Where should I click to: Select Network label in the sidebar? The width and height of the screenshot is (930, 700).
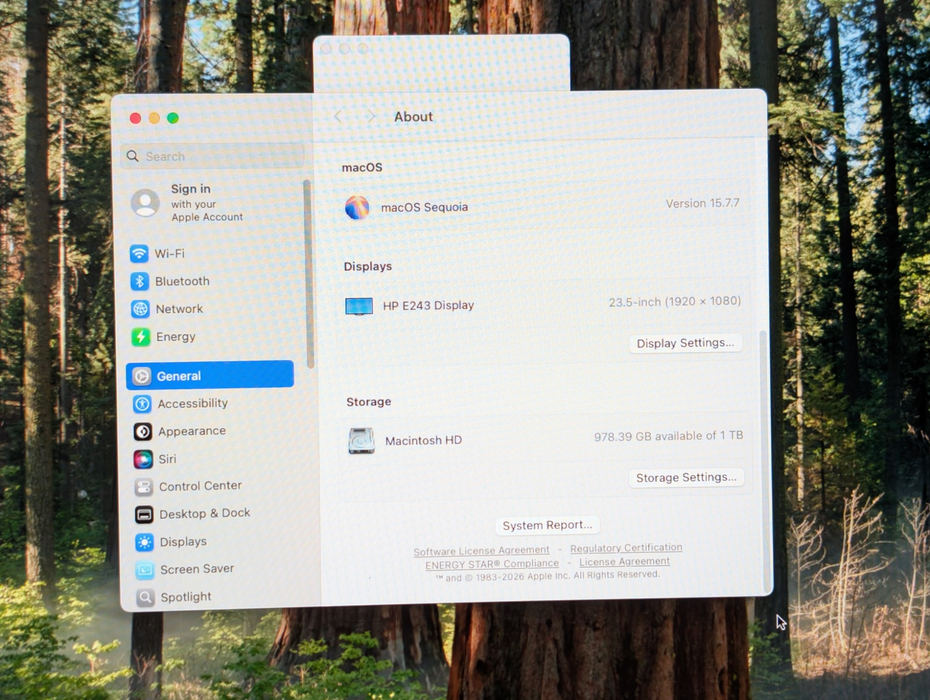pyautogui.click(x=179, y=308)
